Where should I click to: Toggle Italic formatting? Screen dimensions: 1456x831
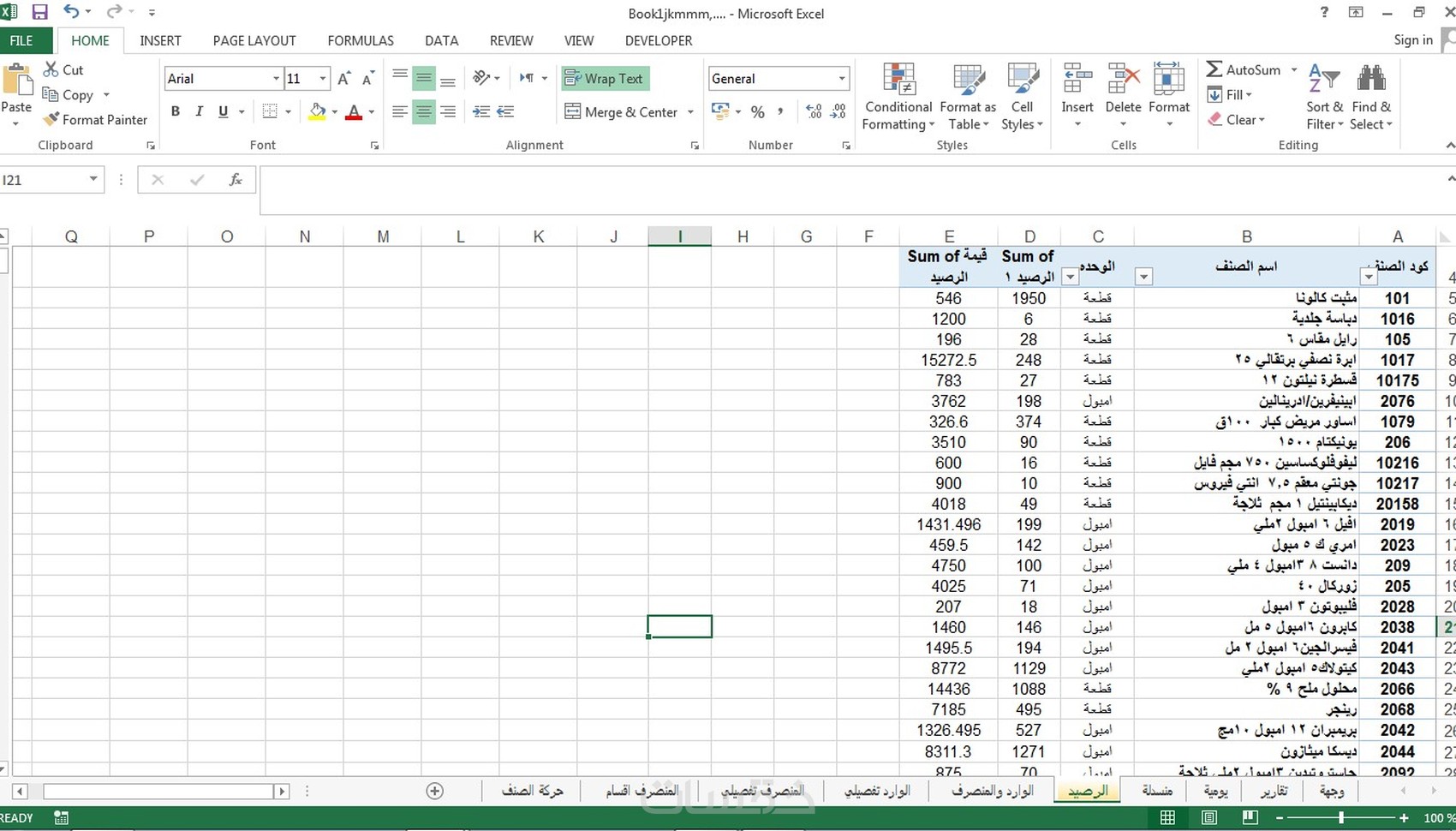199,111
